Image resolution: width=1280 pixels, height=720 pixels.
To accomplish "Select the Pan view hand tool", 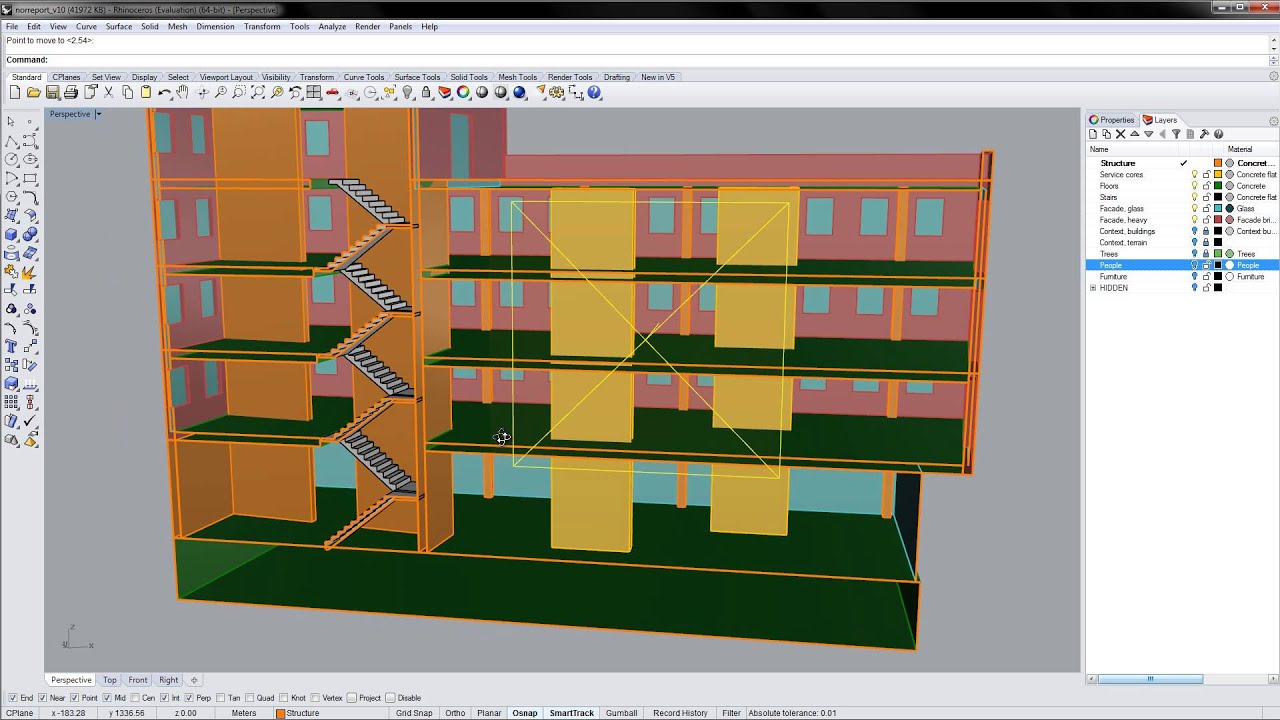I will (183, 92).
